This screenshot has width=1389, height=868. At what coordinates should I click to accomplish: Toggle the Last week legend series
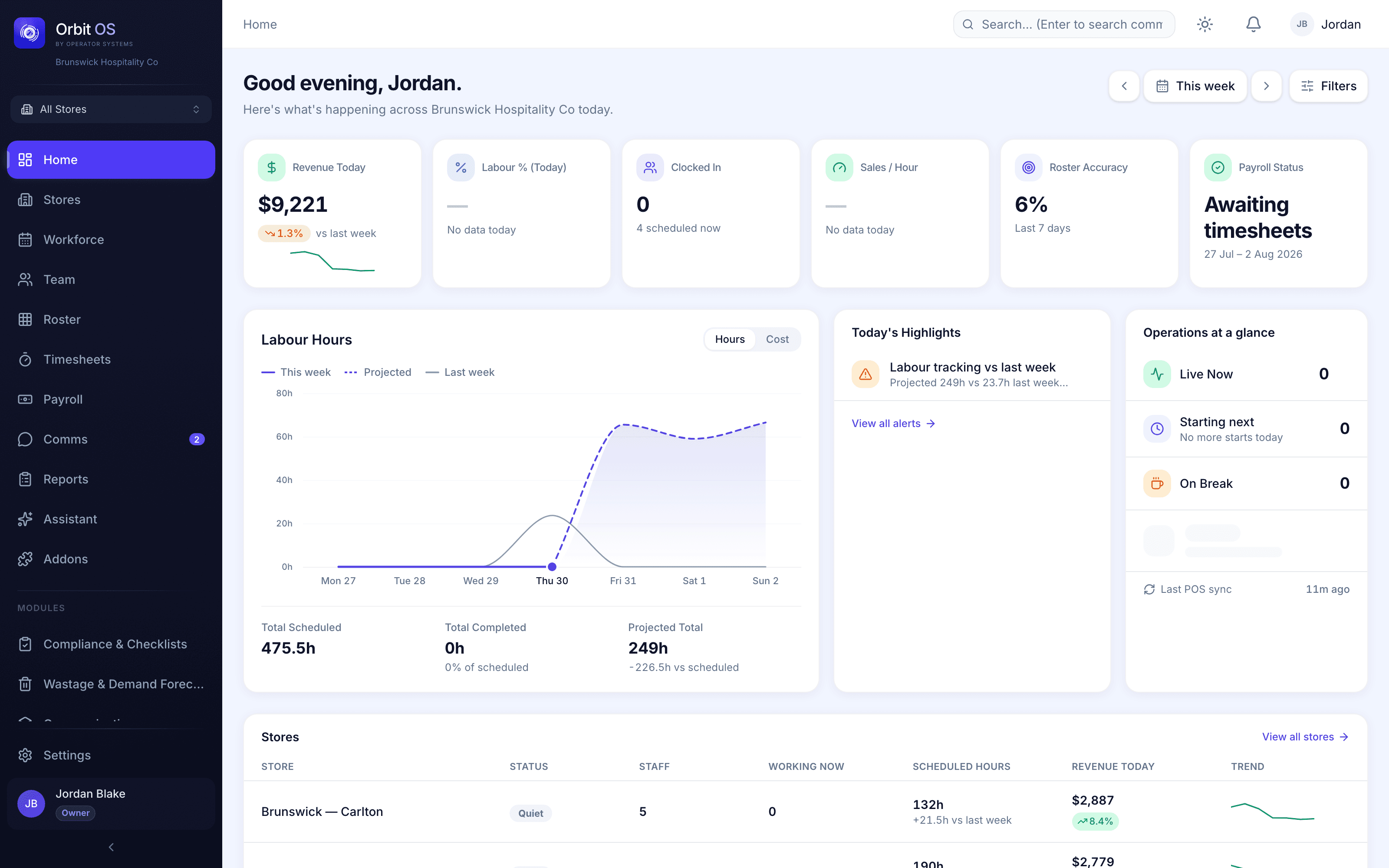460,372
